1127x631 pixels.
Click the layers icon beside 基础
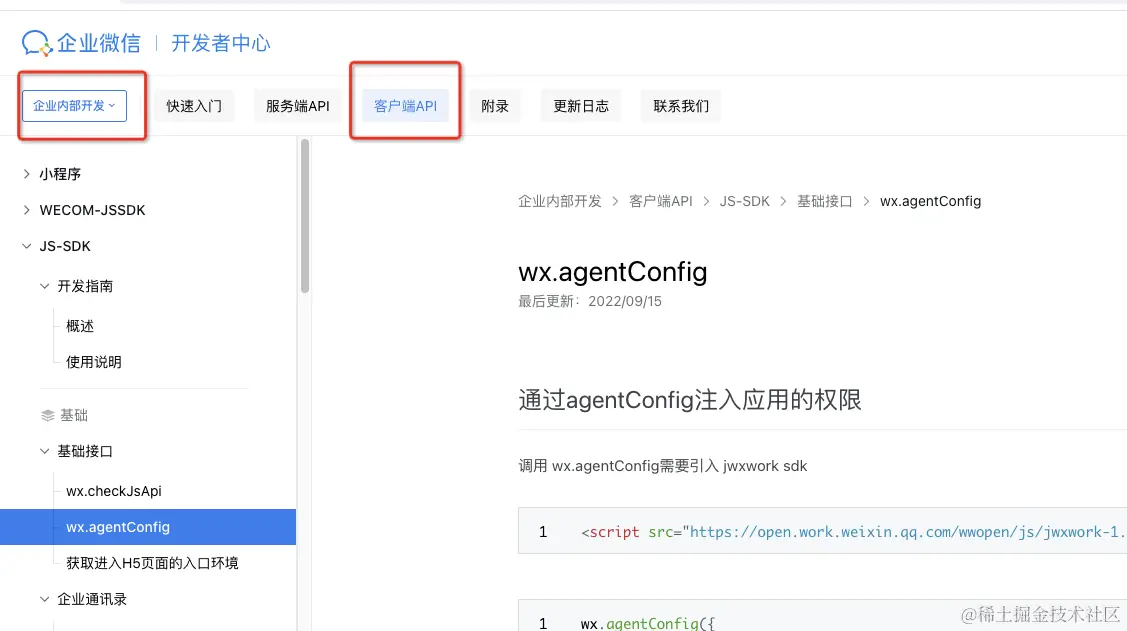coord(47,415)
